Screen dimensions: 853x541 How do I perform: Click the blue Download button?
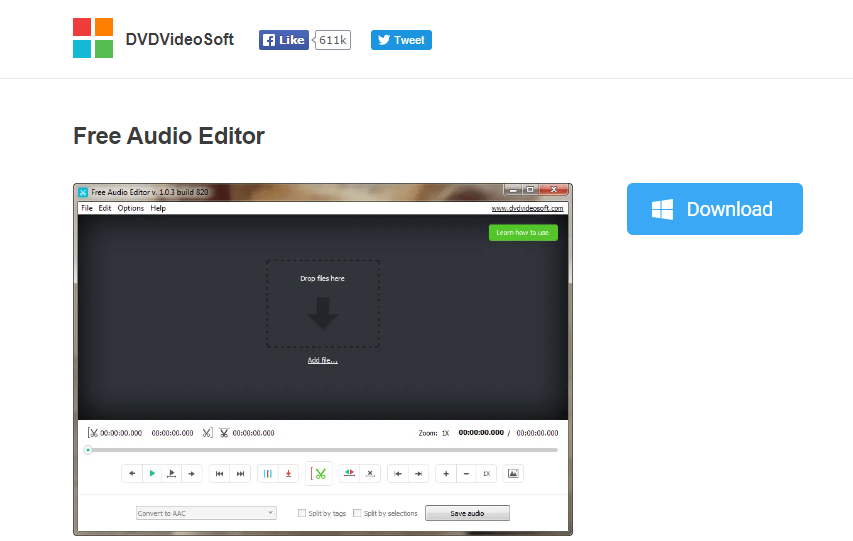click(714, 209)
